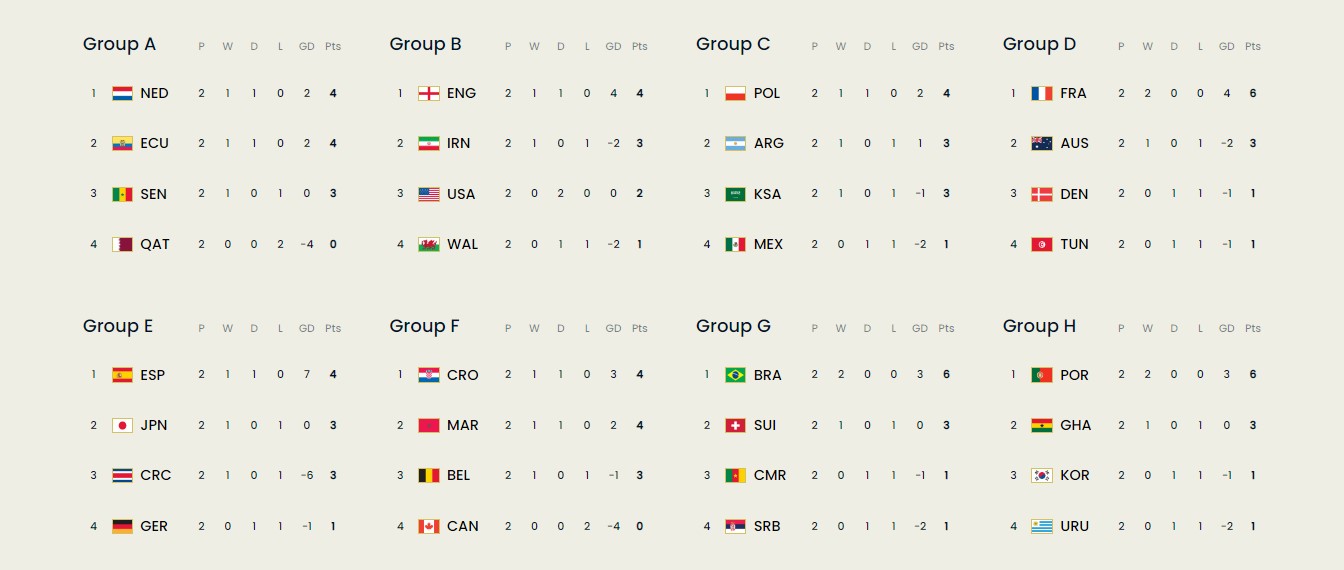1344x570 pixels.
Task: Click the Qatar flag in Group A
Action: [122, 244]
